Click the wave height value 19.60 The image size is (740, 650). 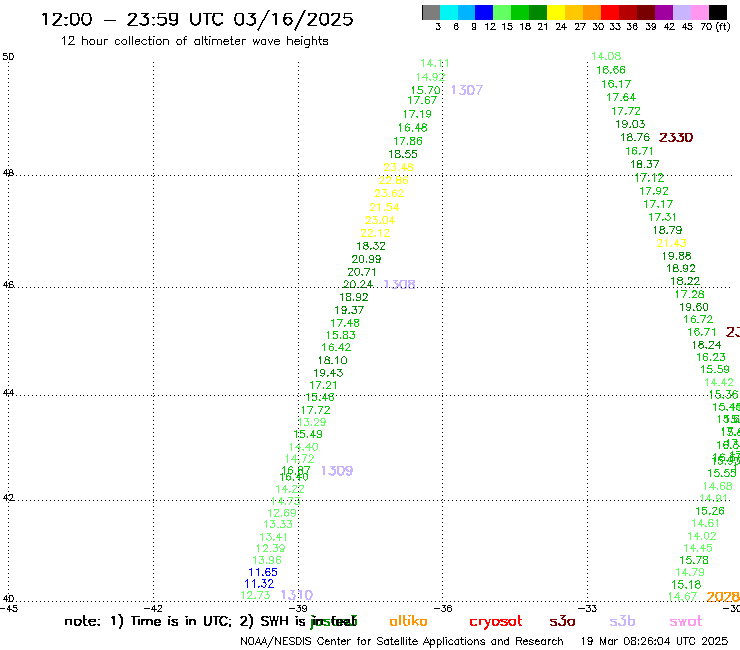(x=694, y=307)
